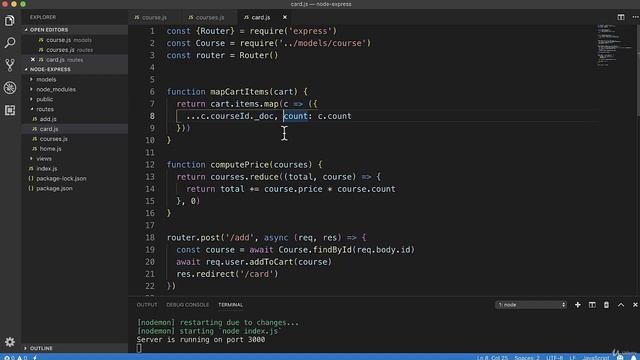Maximize the panel with up chevron
The width and height of the screenshot is (640, 360).
621,305
